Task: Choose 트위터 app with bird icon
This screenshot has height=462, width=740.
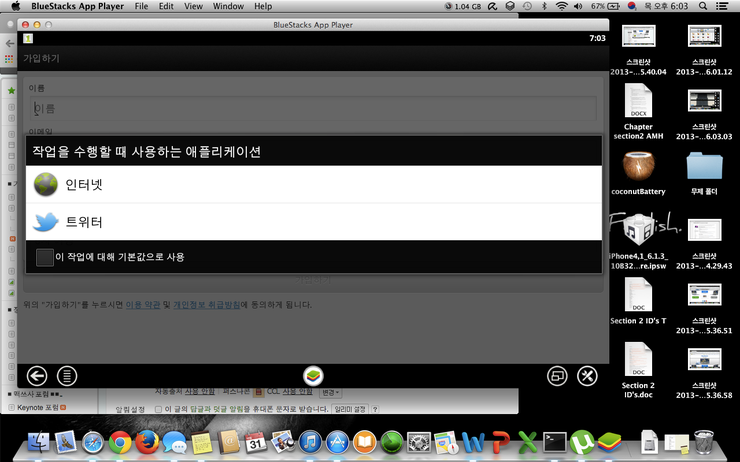Action: [314, 222]
